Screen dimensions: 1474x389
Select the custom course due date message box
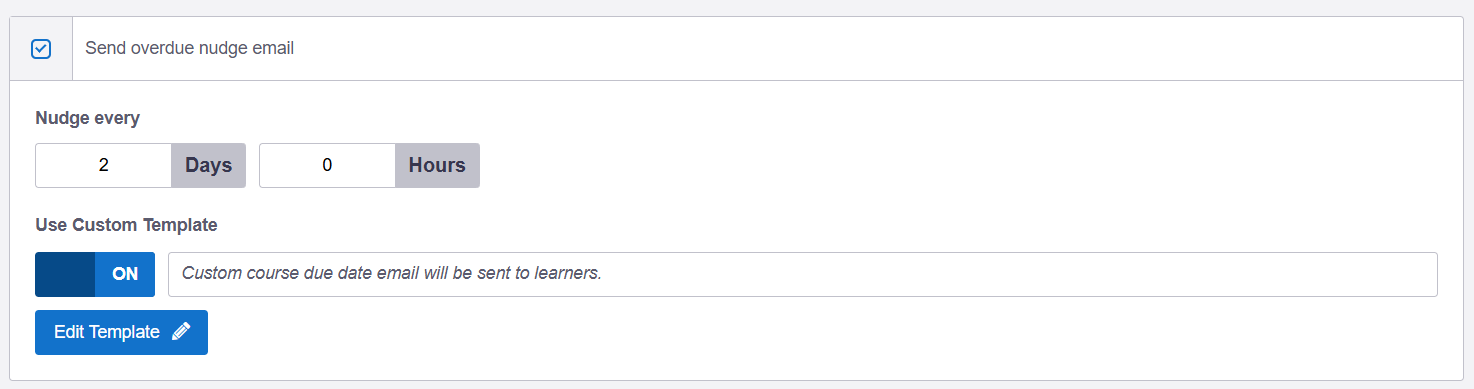pyautogui.click(x=803, y=274)
